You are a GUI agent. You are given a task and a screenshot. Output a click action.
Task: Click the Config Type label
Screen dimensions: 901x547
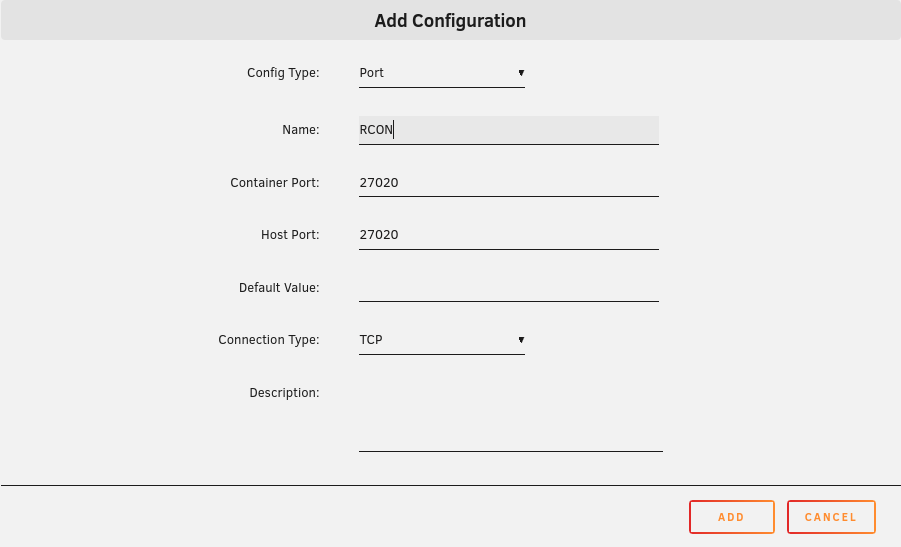pos(283,73)
